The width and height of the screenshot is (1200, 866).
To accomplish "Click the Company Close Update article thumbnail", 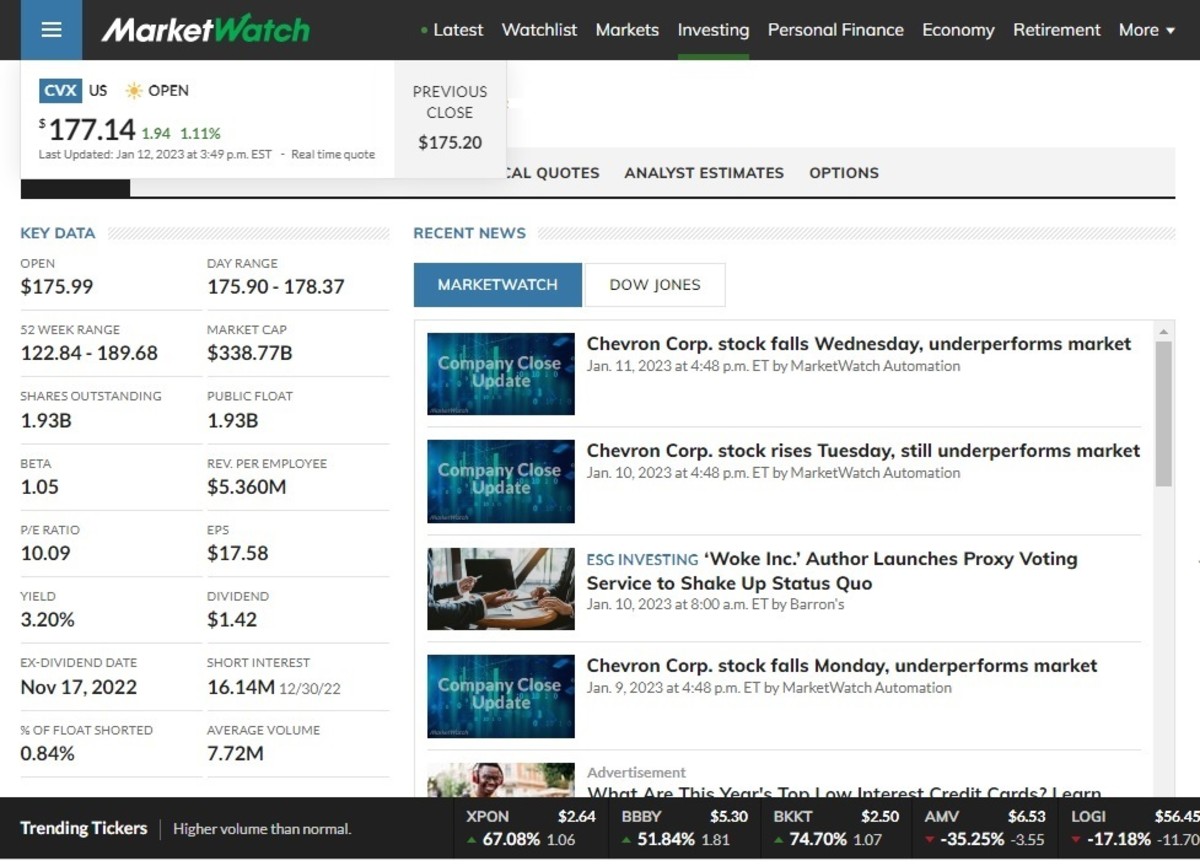I will pyautogui.click(x=500, y=374).
